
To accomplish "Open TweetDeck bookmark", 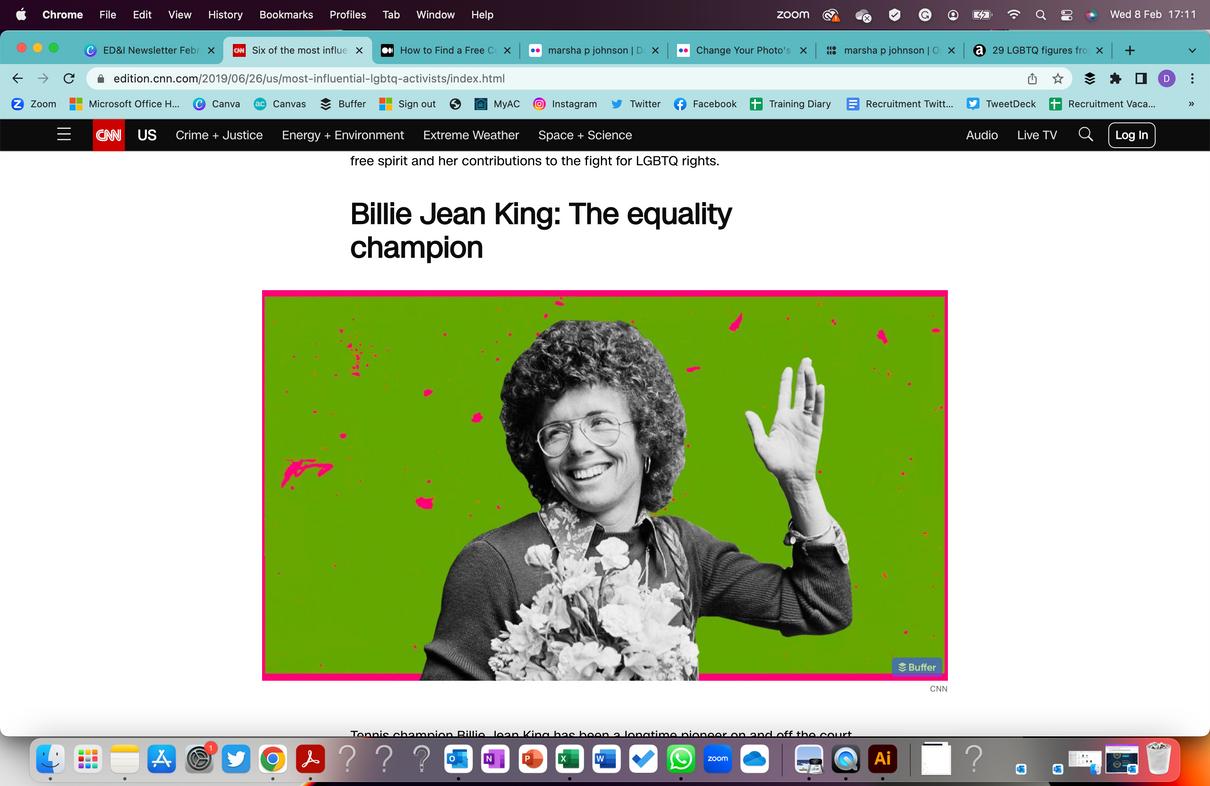I will [x=1001, y=104].
